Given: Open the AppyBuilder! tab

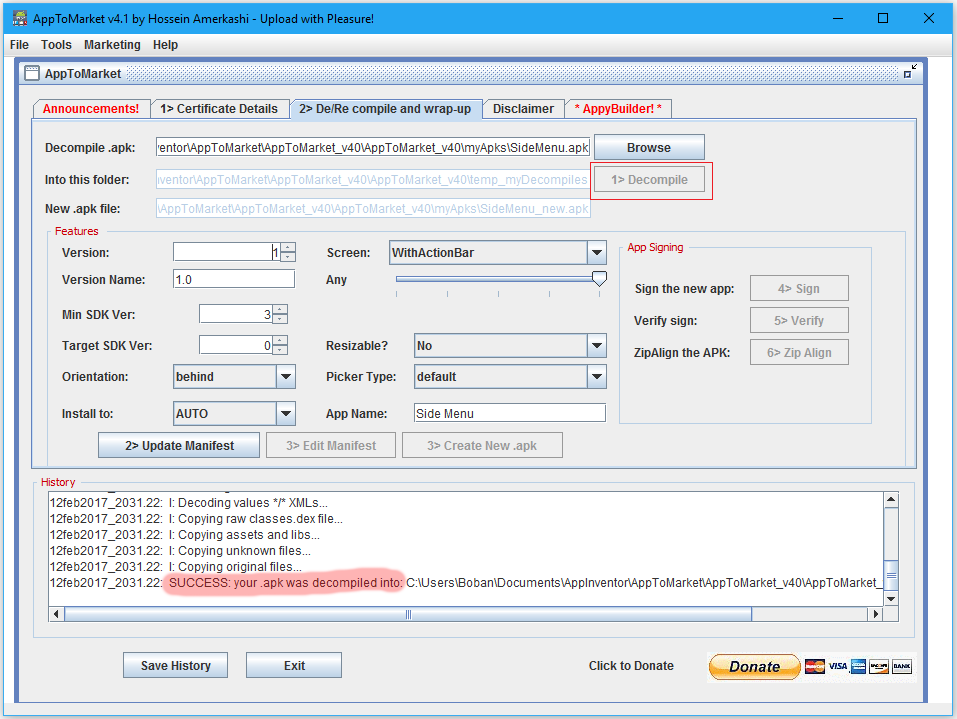Looking at the screenshot, I should pos(618,109).
